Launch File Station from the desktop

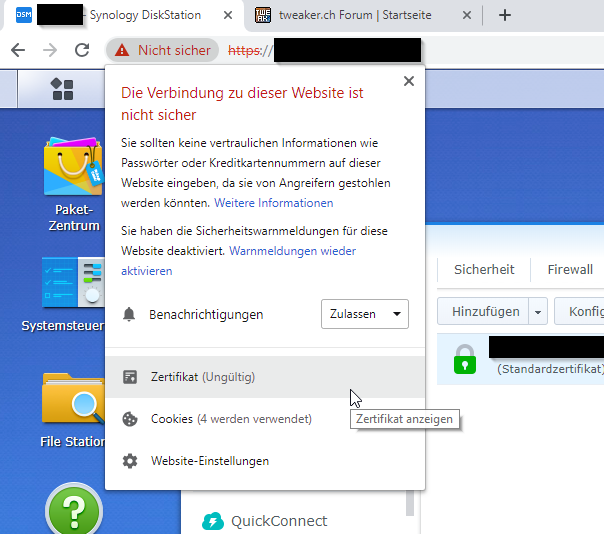tap(72, 398)
